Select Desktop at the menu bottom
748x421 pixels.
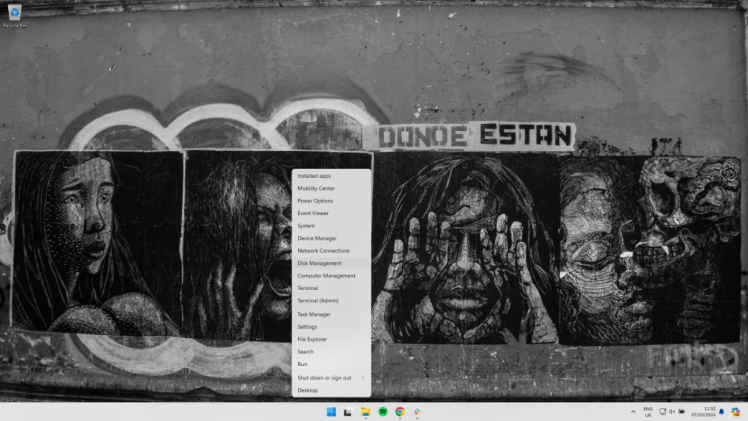click(x=307, y=390)
